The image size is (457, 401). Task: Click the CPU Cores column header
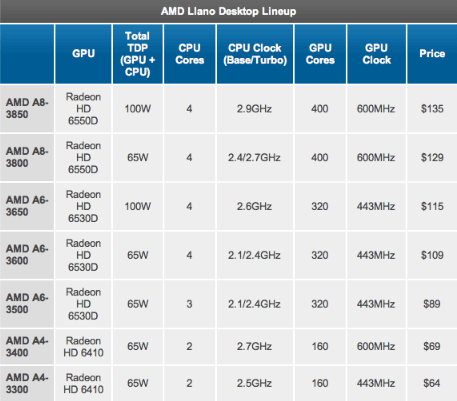(x=190, y=54)
